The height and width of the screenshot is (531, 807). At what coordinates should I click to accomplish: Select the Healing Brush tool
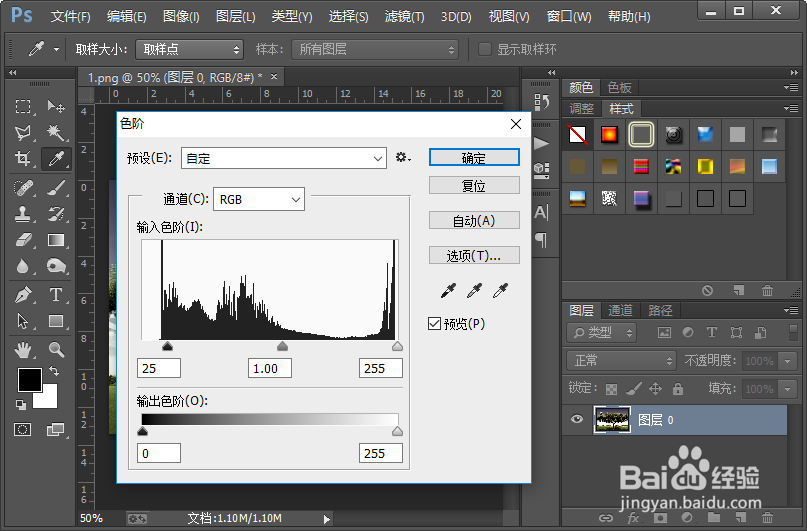pyautogui.click(x=23, y=187)
